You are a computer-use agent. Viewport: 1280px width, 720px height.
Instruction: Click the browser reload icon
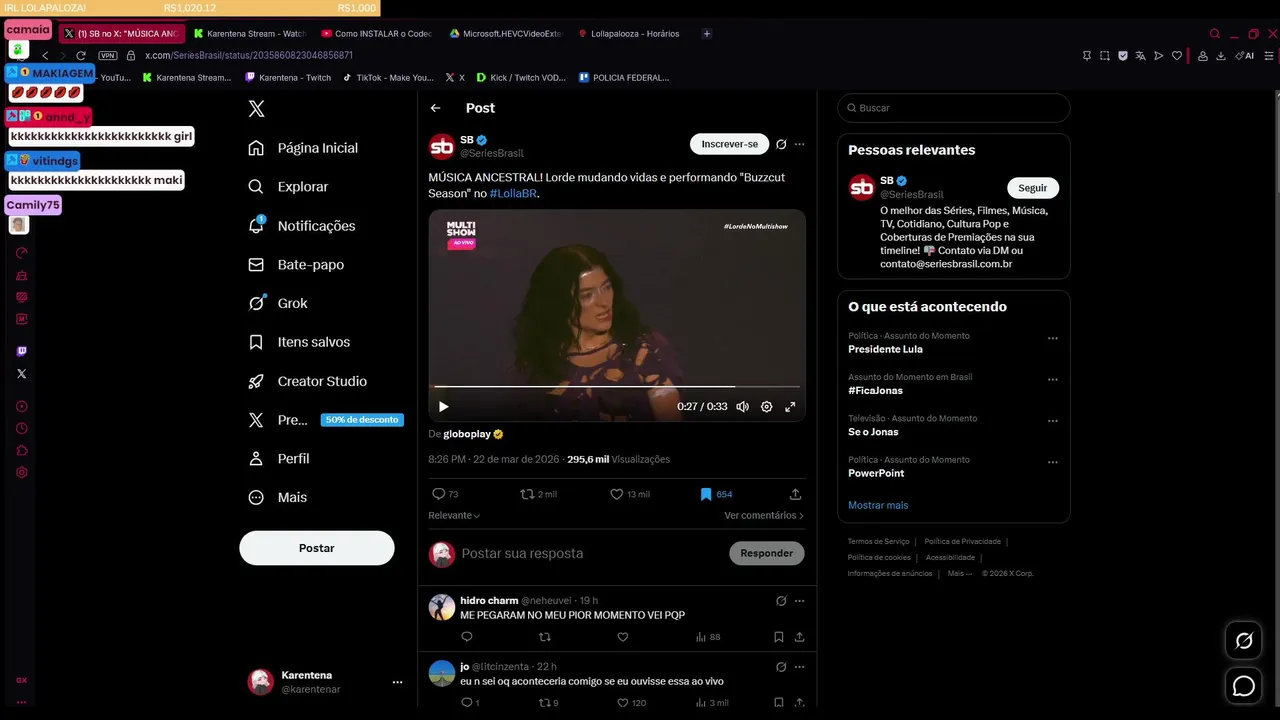81,56
